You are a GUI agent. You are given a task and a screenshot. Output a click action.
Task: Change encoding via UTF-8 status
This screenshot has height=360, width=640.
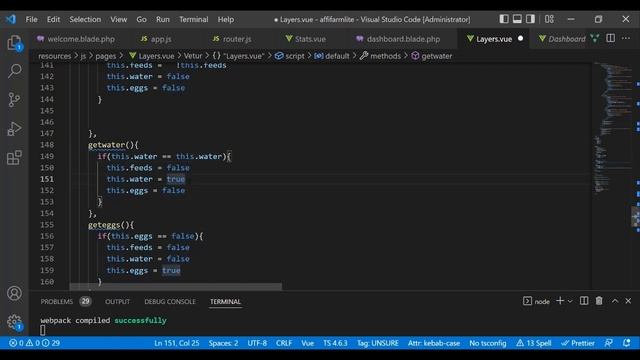click(257, 343)
